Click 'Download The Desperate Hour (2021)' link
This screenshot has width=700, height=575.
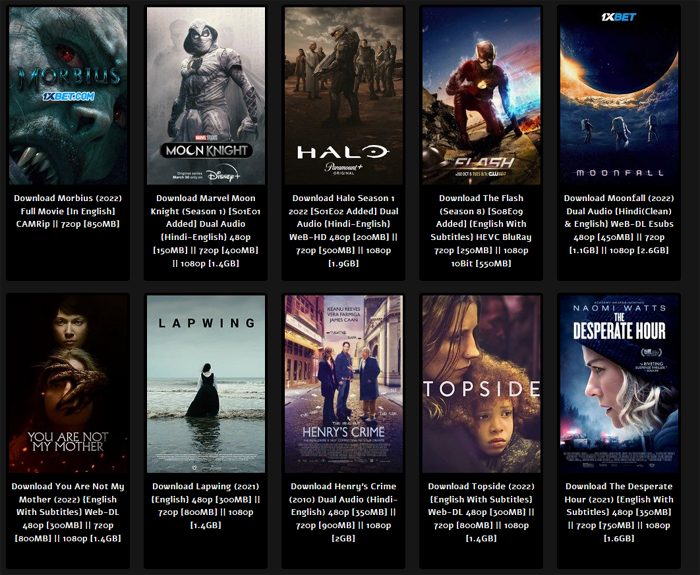[619, 512]
